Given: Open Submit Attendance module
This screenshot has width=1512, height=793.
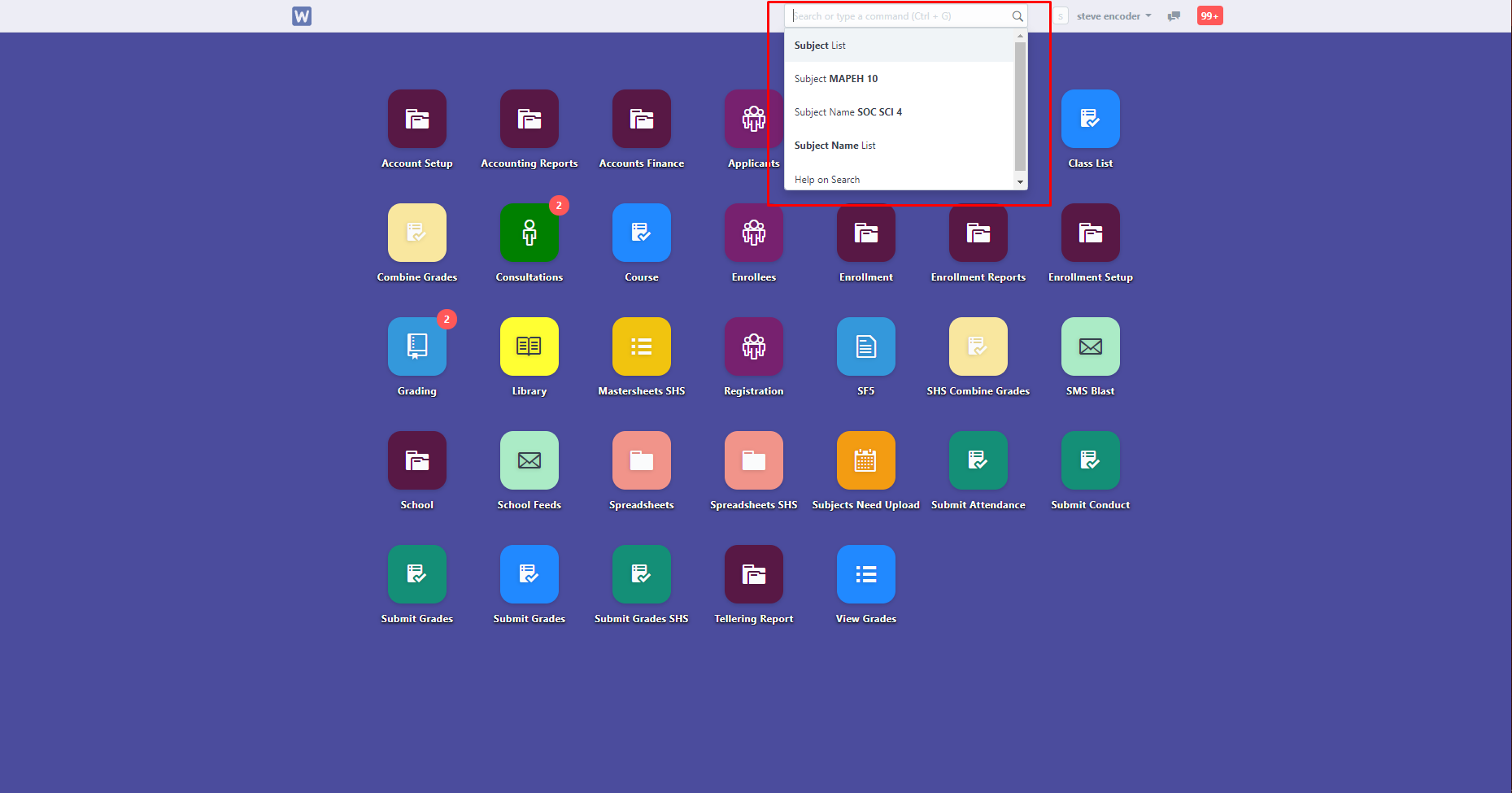Looking at the screenshot, I should tap(978, 460).
